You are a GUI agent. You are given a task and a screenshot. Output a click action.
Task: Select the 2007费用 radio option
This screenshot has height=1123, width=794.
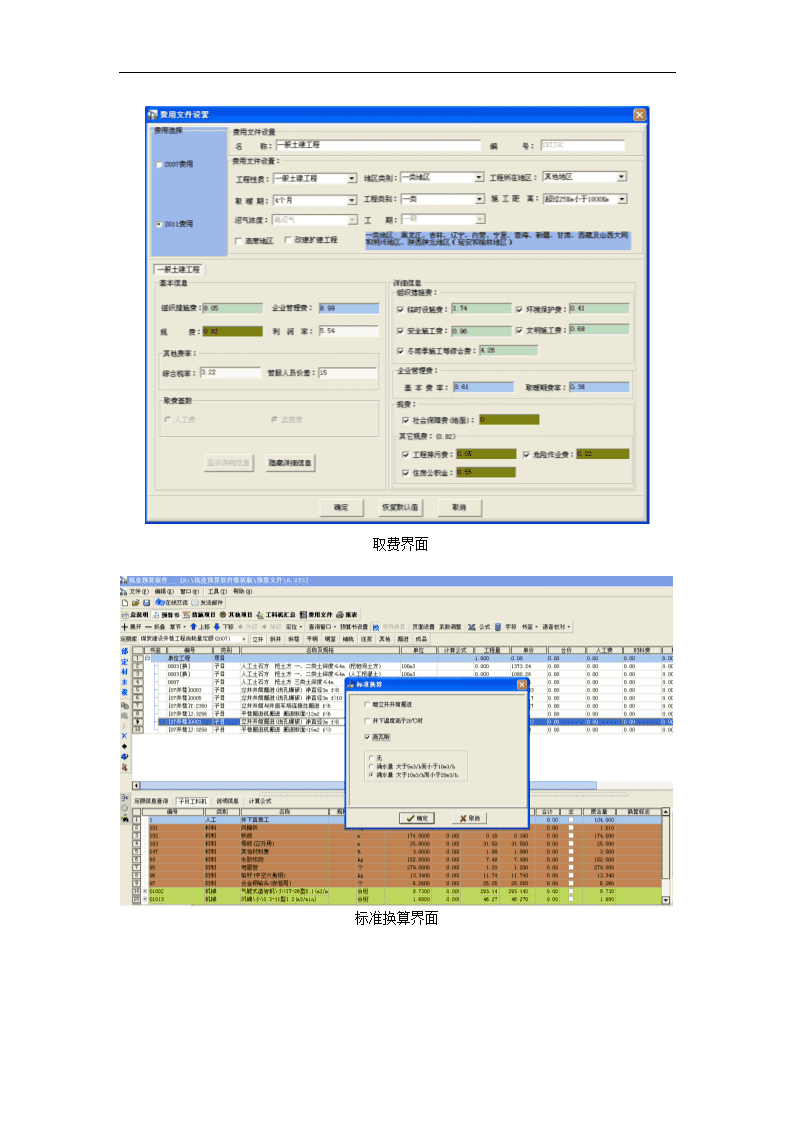point(159,164)
